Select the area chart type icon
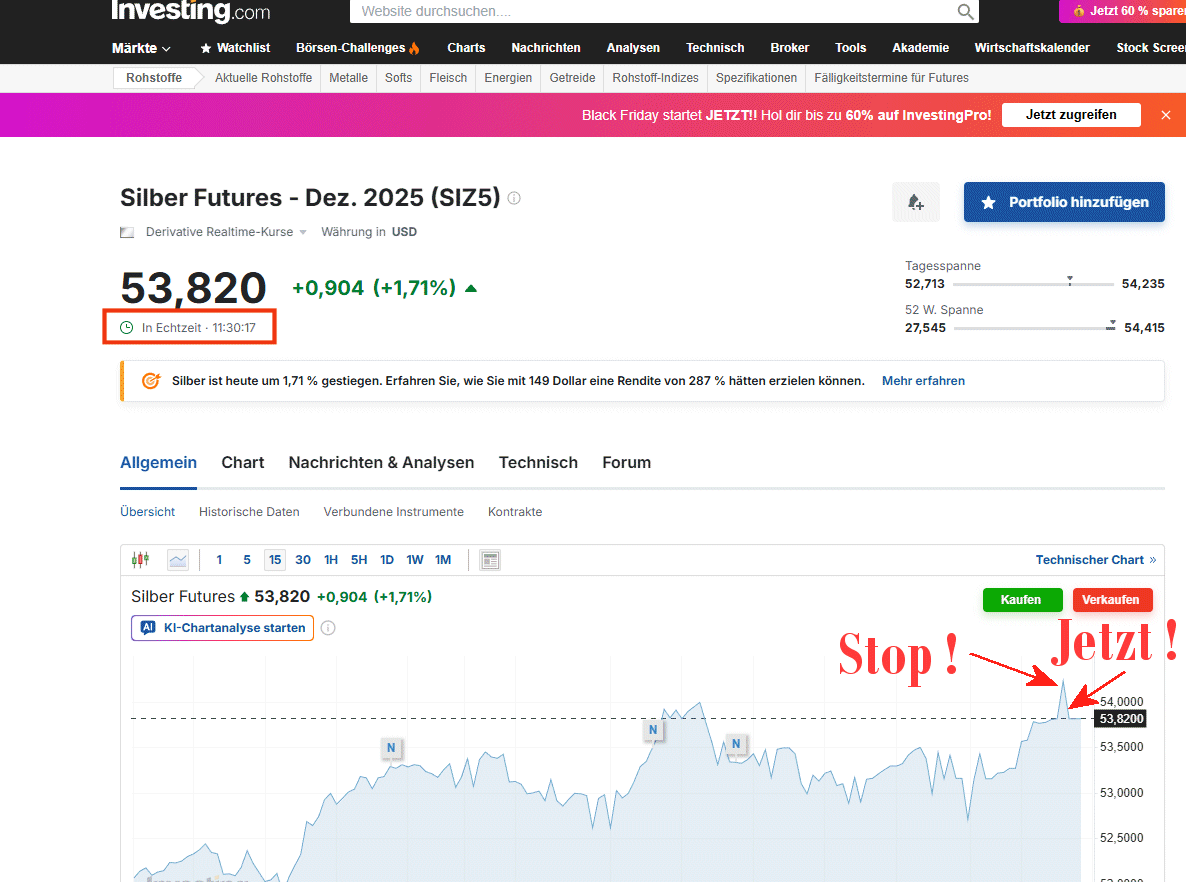This screenshot has height=882, width=1186. coord(178,560)
